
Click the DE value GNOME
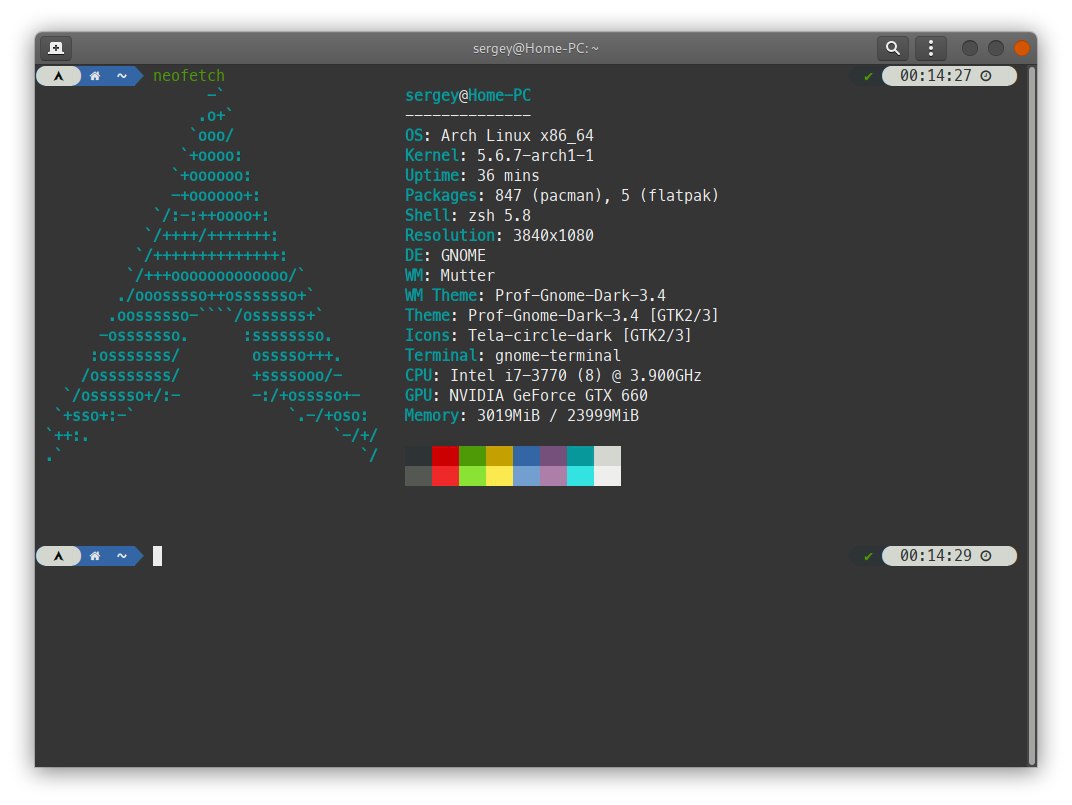pos(463,255)
